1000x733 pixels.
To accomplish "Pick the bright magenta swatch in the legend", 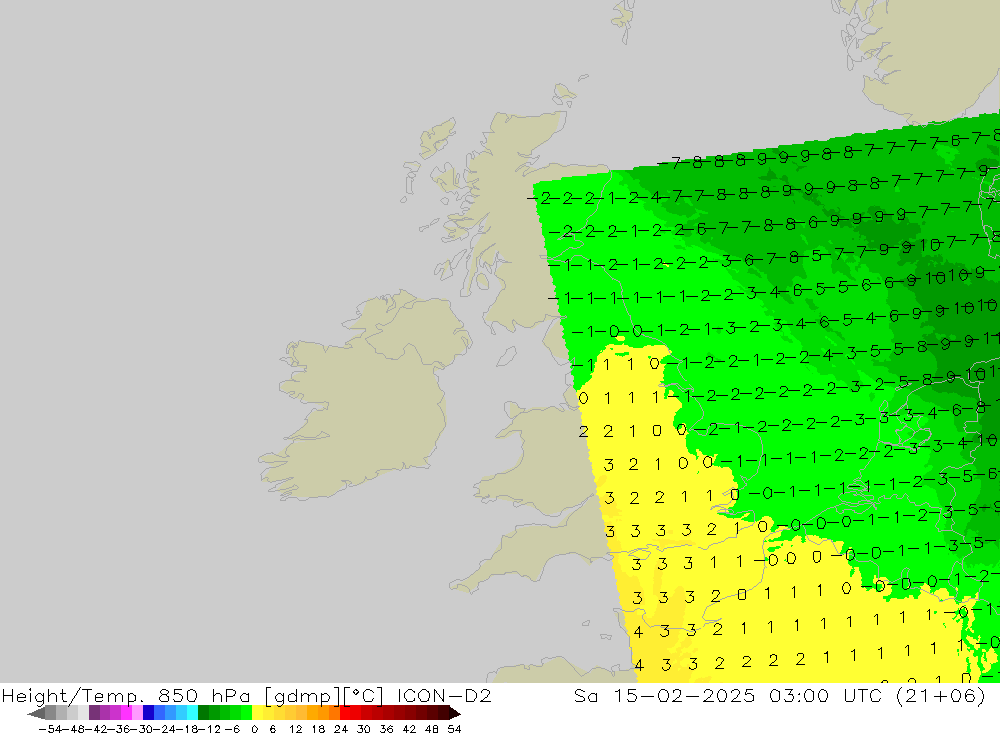I will click(126, 713).
